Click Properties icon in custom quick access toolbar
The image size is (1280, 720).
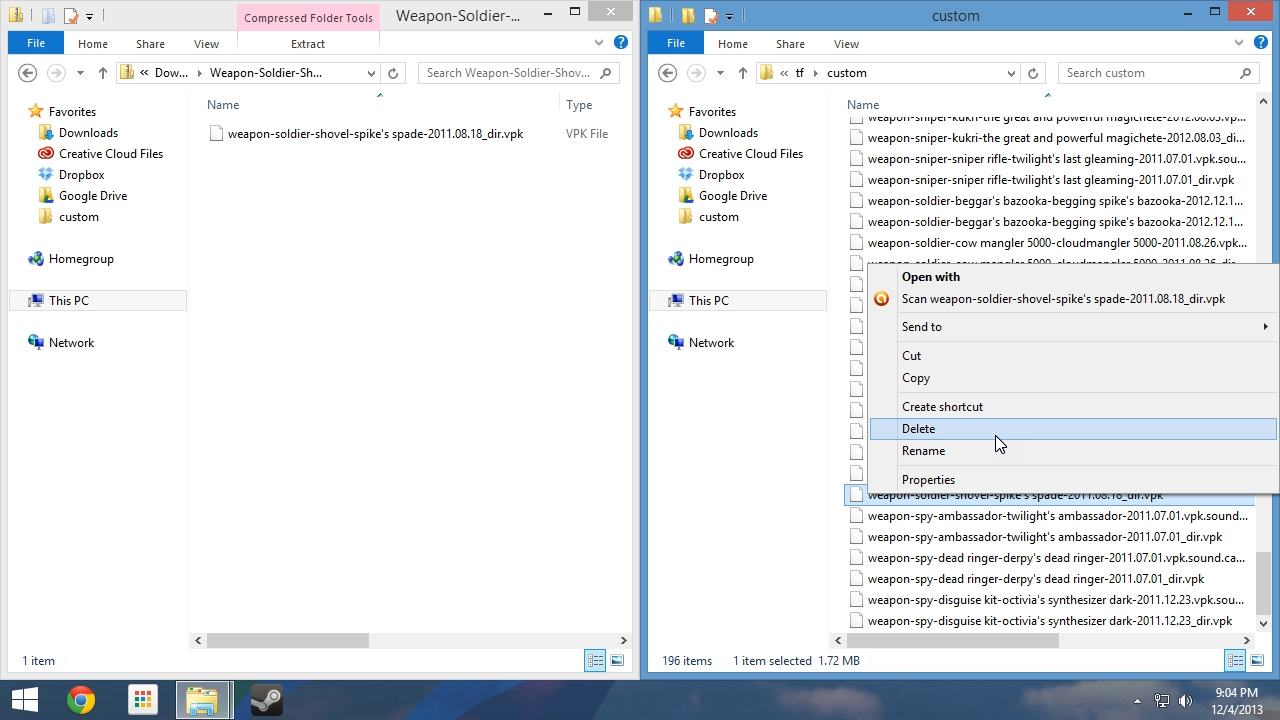[711, 16]
